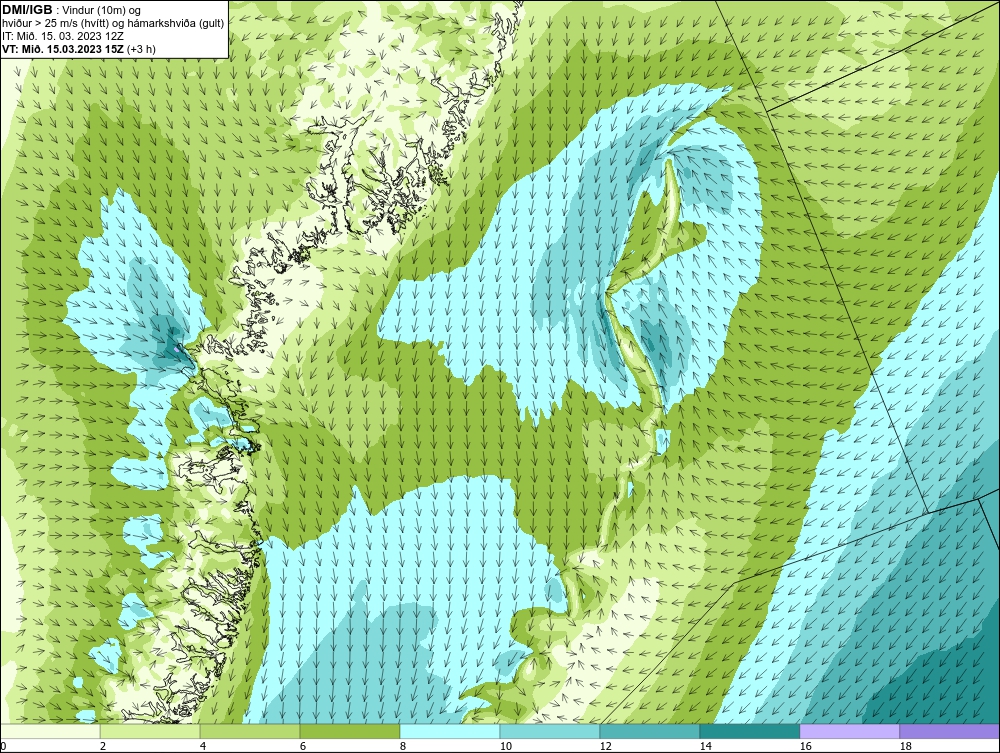Screen dimensions: 1000x753
Task: Click the 14–16 m/s dark teal legend swatch
Action: [x=750, y=731]
